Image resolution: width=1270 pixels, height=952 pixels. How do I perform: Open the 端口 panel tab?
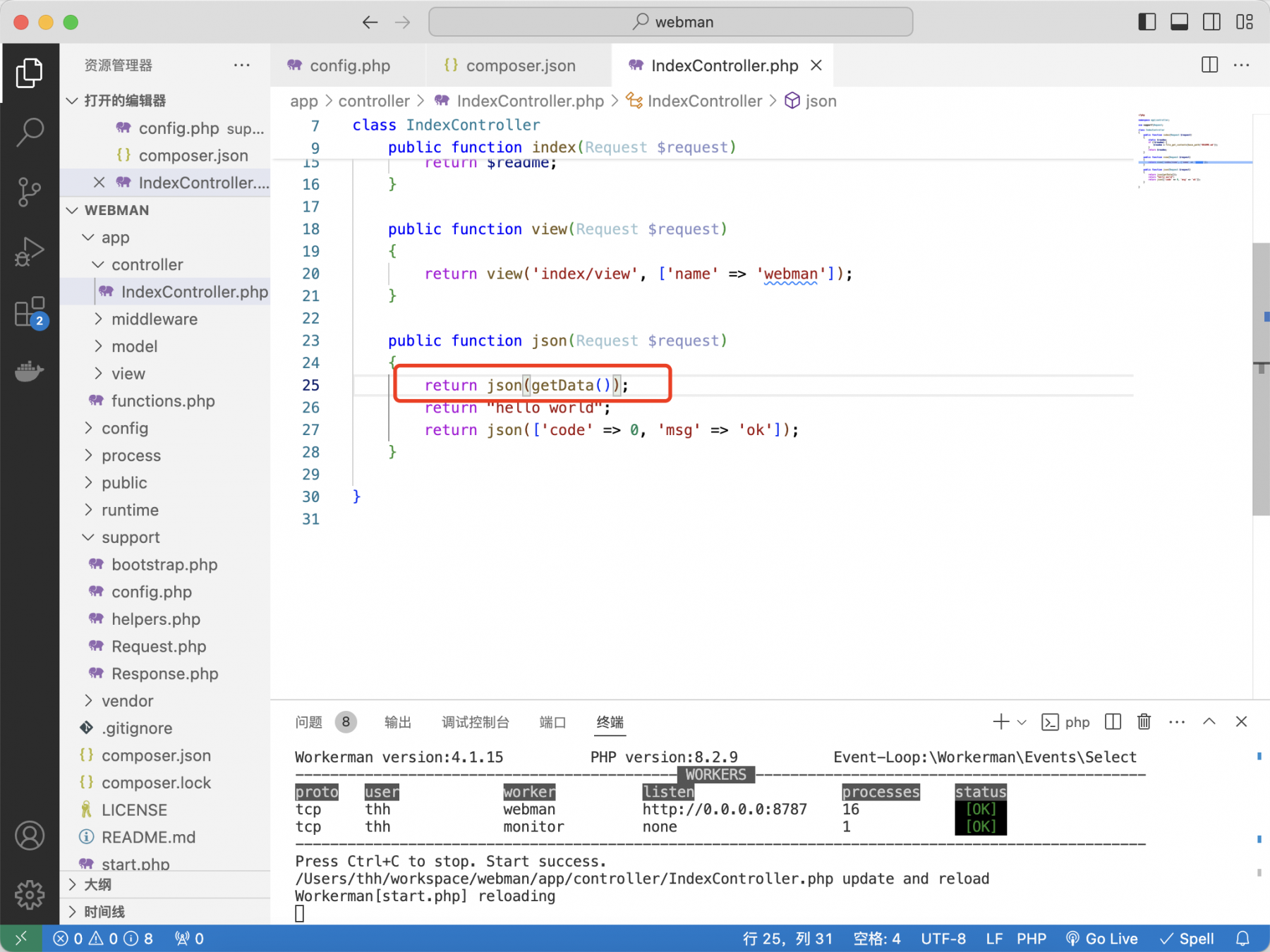click(x=552, y=722)
